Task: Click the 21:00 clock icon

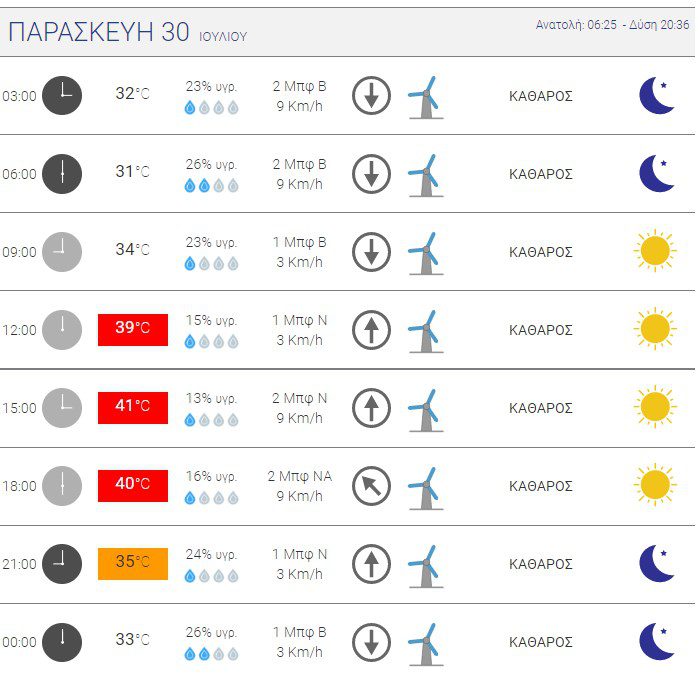Action: pyautogui.click(x=62, y=564)
